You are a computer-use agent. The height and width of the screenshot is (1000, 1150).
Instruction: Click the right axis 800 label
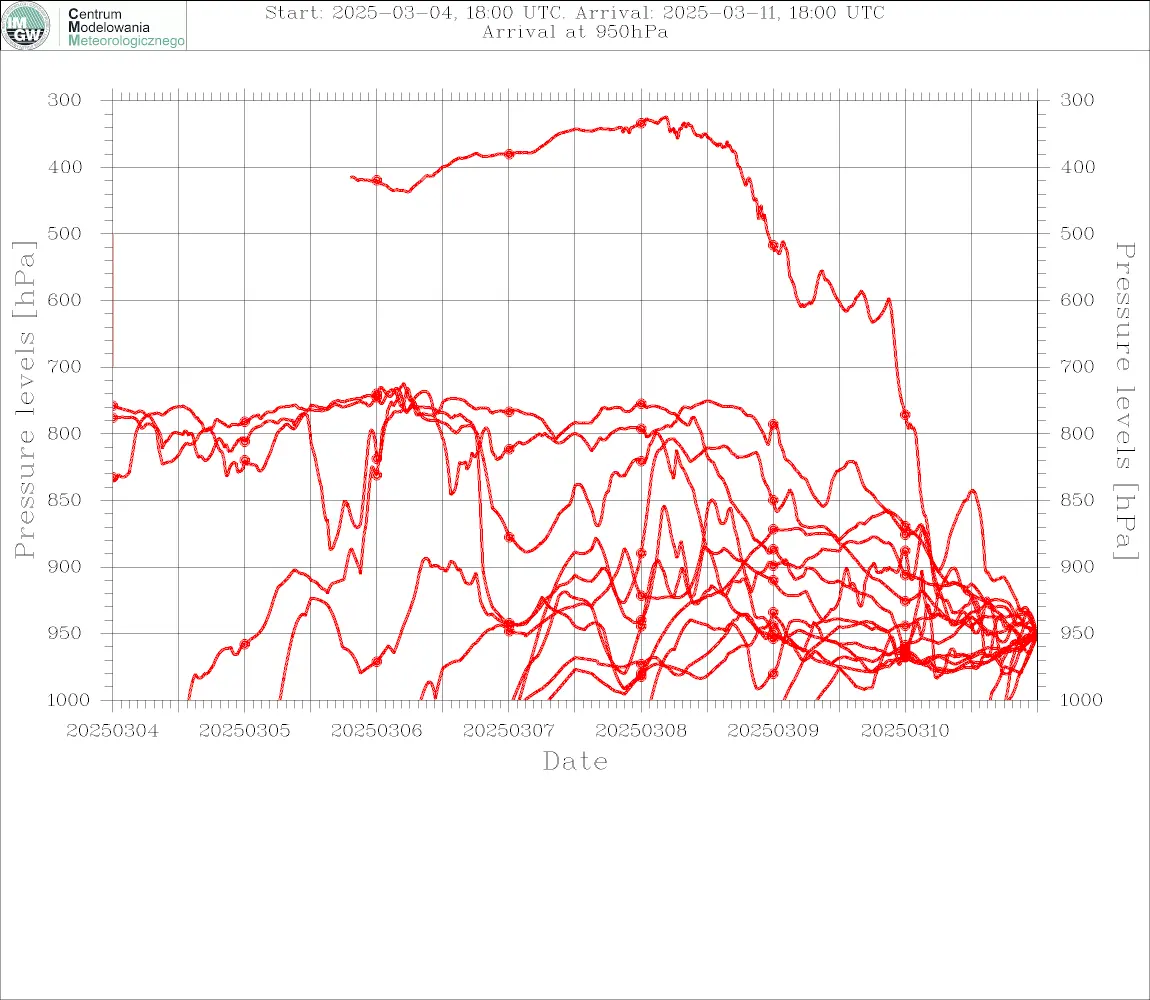pos(1077,433)
